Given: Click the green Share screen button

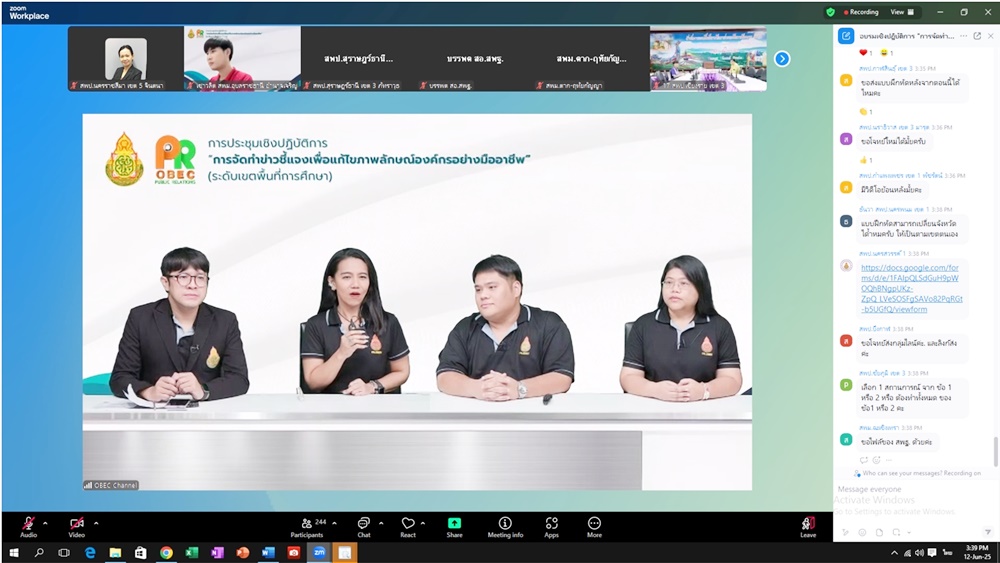Looking at the screenshot, I should pos(454,527).
